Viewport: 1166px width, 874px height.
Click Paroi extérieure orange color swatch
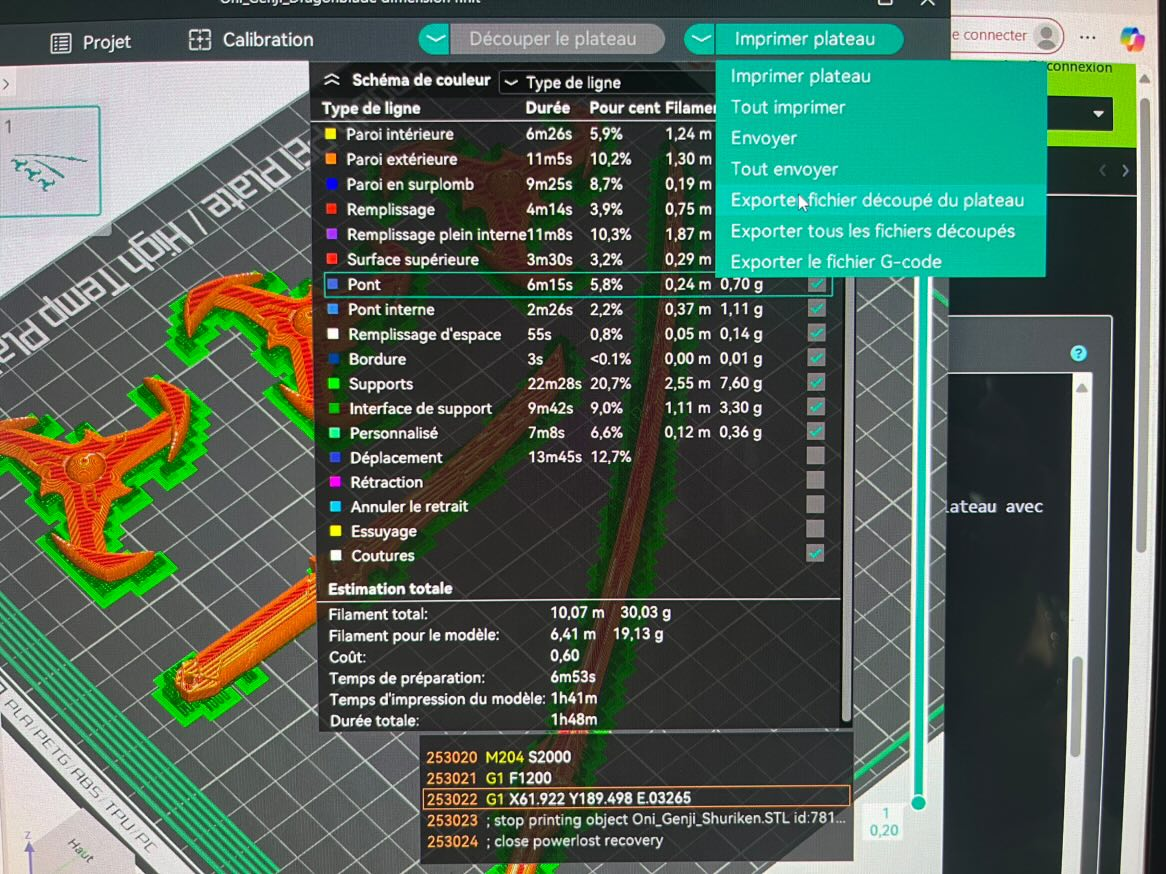pyautogui.click(x=331, y=159)
